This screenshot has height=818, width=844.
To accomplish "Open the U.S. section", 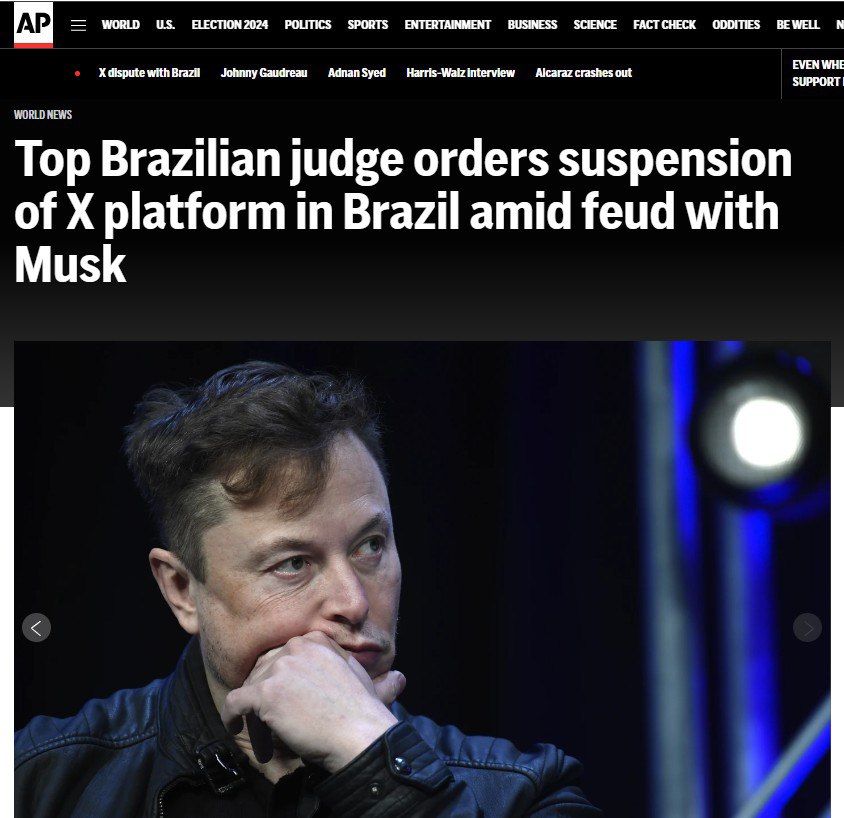I will (x=165, y=25).
